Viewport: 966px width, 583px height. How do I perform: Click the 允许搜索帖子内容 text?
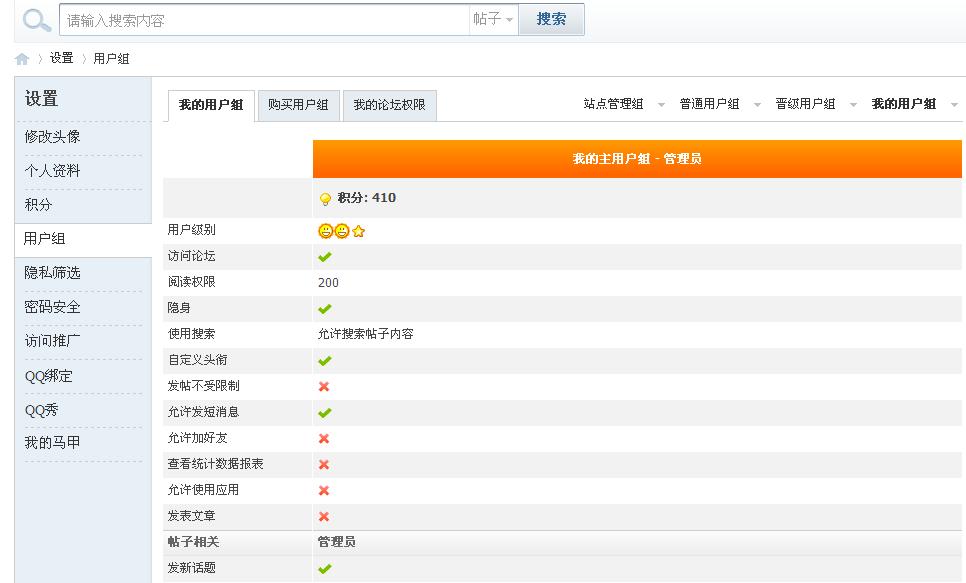click(365, 334)
